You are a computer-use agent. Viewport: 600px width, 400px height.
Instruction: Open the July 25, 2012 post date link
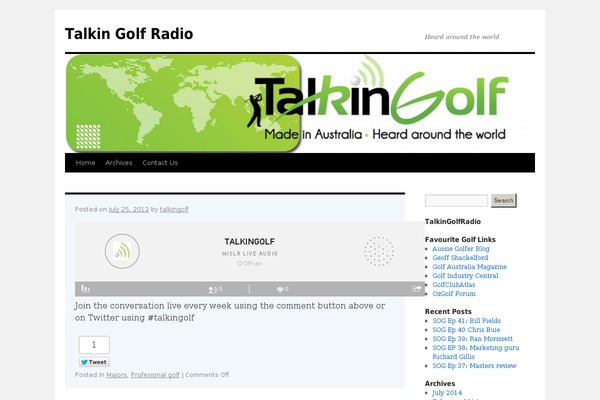[129, 209]
